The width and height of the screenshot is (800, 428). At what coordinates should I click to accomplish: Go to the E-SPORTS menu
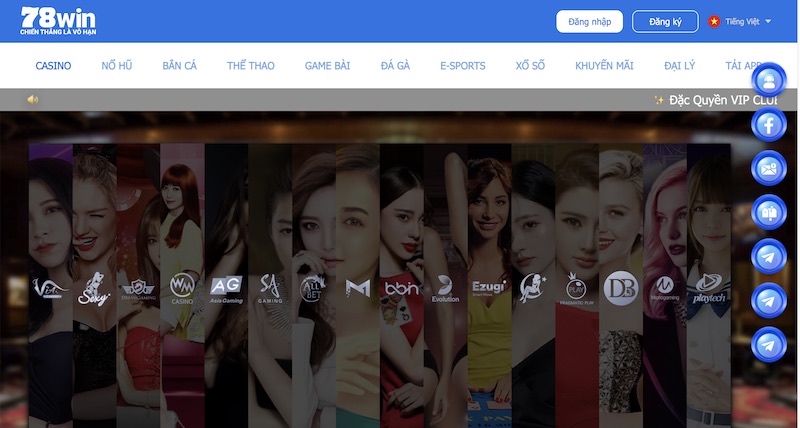click(463, 66)
